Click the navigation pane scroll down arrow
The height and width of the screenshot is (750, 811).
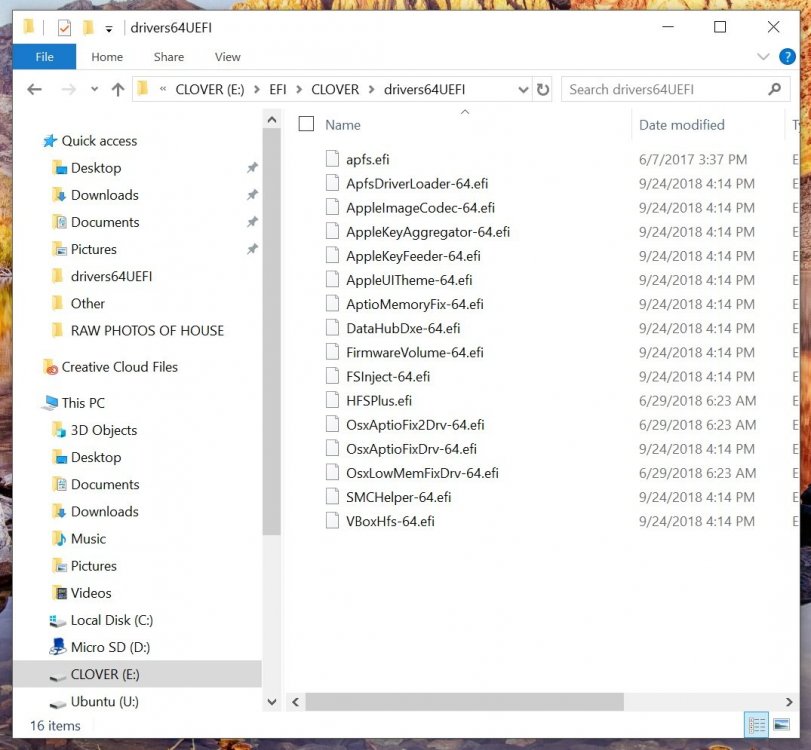pos(272,702)
